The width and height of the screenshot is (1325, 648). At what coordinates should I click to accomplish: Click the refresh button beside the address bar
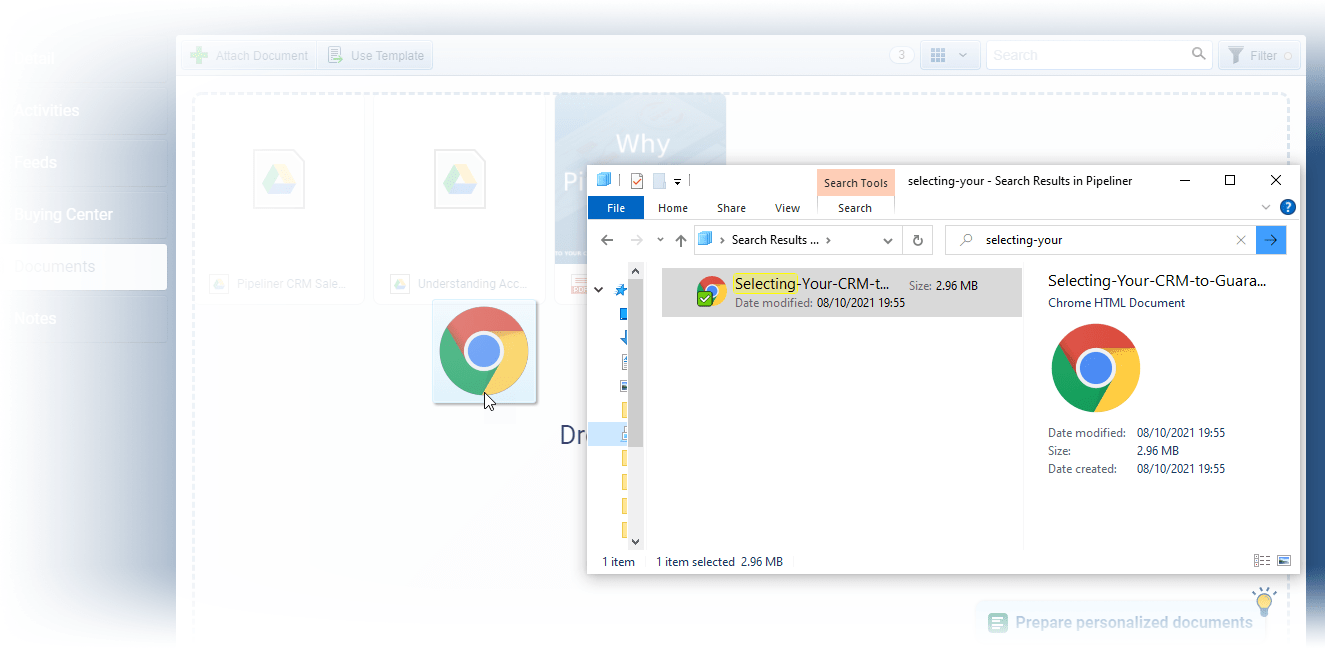tap(917, 240)
